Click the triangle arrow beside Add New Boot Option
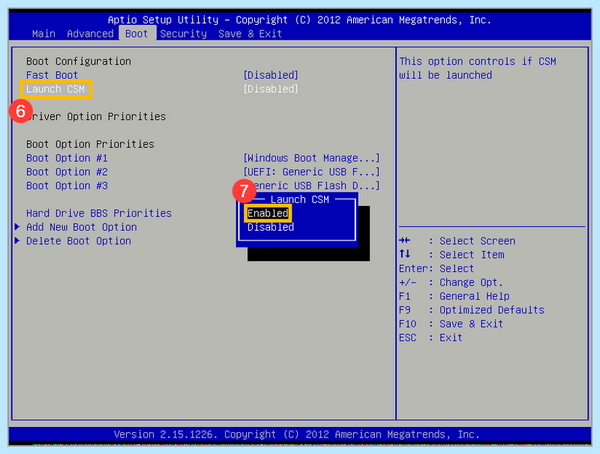The image size is (600, 454). 17,227
